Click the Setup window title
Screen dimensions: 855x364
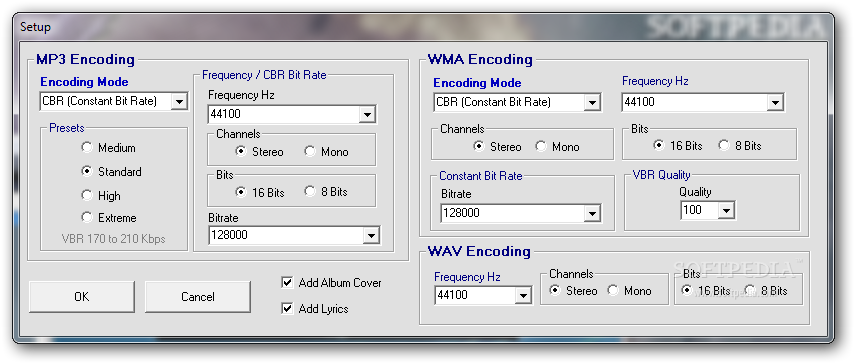(35, 27)
